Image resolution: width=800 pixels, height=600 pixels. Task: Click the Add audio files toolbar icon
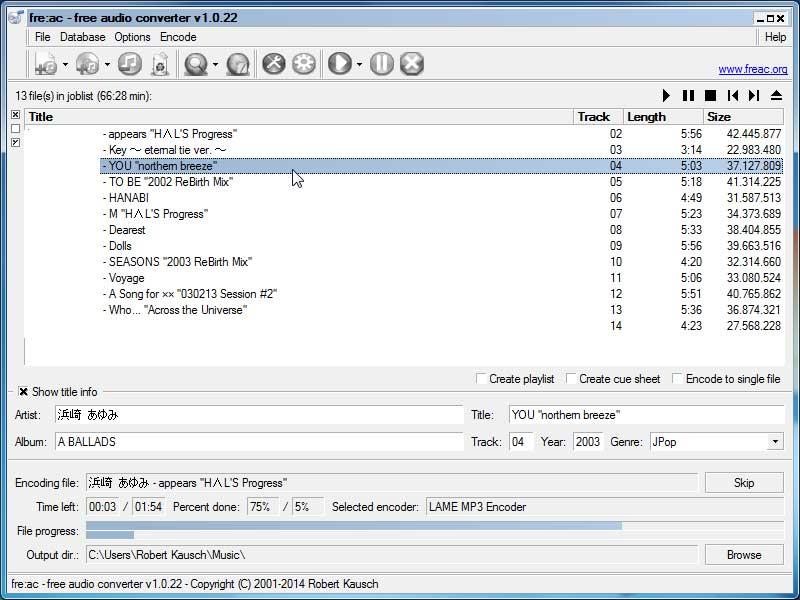pos(46,64)
